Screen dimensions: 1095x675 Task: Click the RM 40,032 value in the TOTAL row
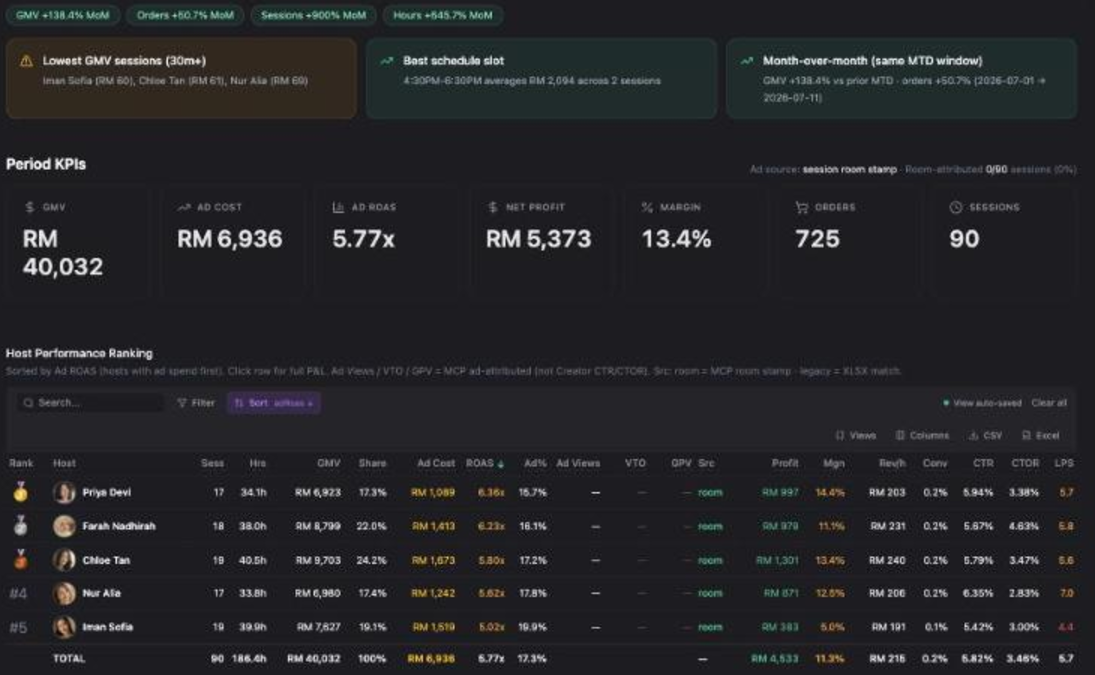(314, 658)
